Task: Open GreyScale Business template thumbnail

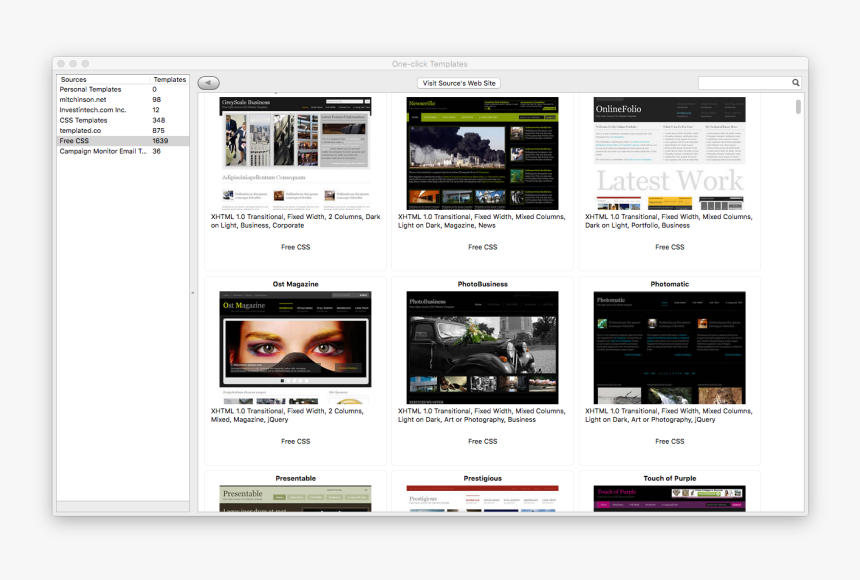Action: [x=295, y=154]
